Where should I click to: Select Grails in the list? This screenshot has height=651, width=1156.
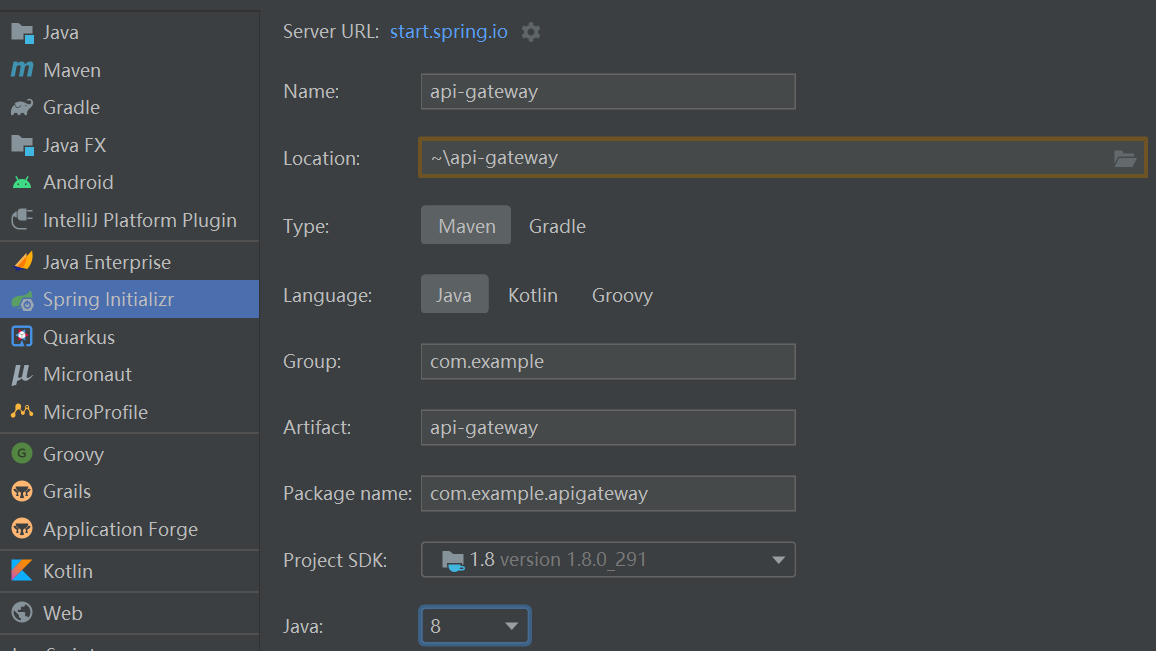130,491
